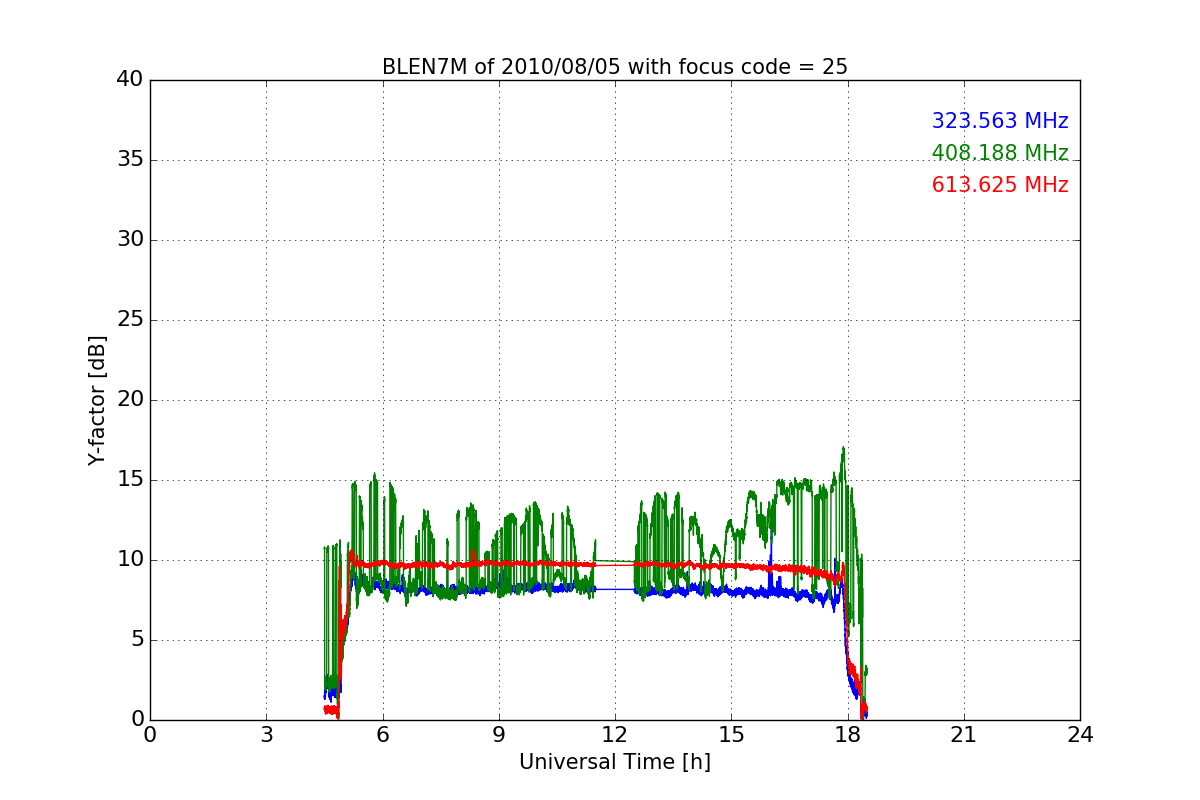Click the 21 tick label on time axis
Screen dimensions: 1200x800
(963, 735)
